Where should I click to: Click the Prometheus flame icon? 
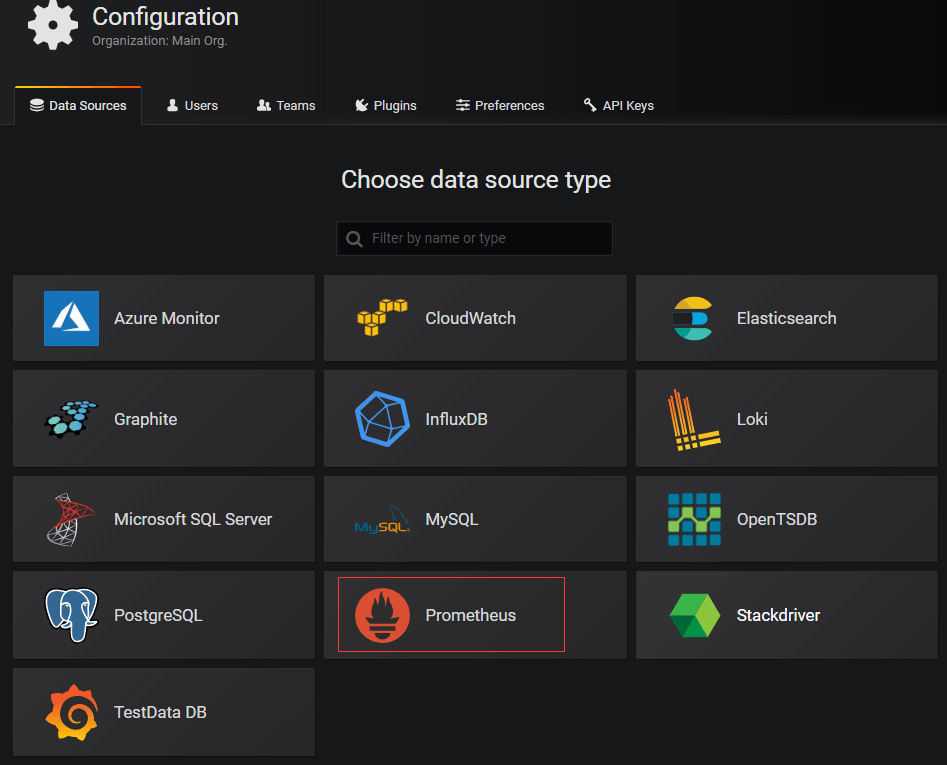(382, 615)
